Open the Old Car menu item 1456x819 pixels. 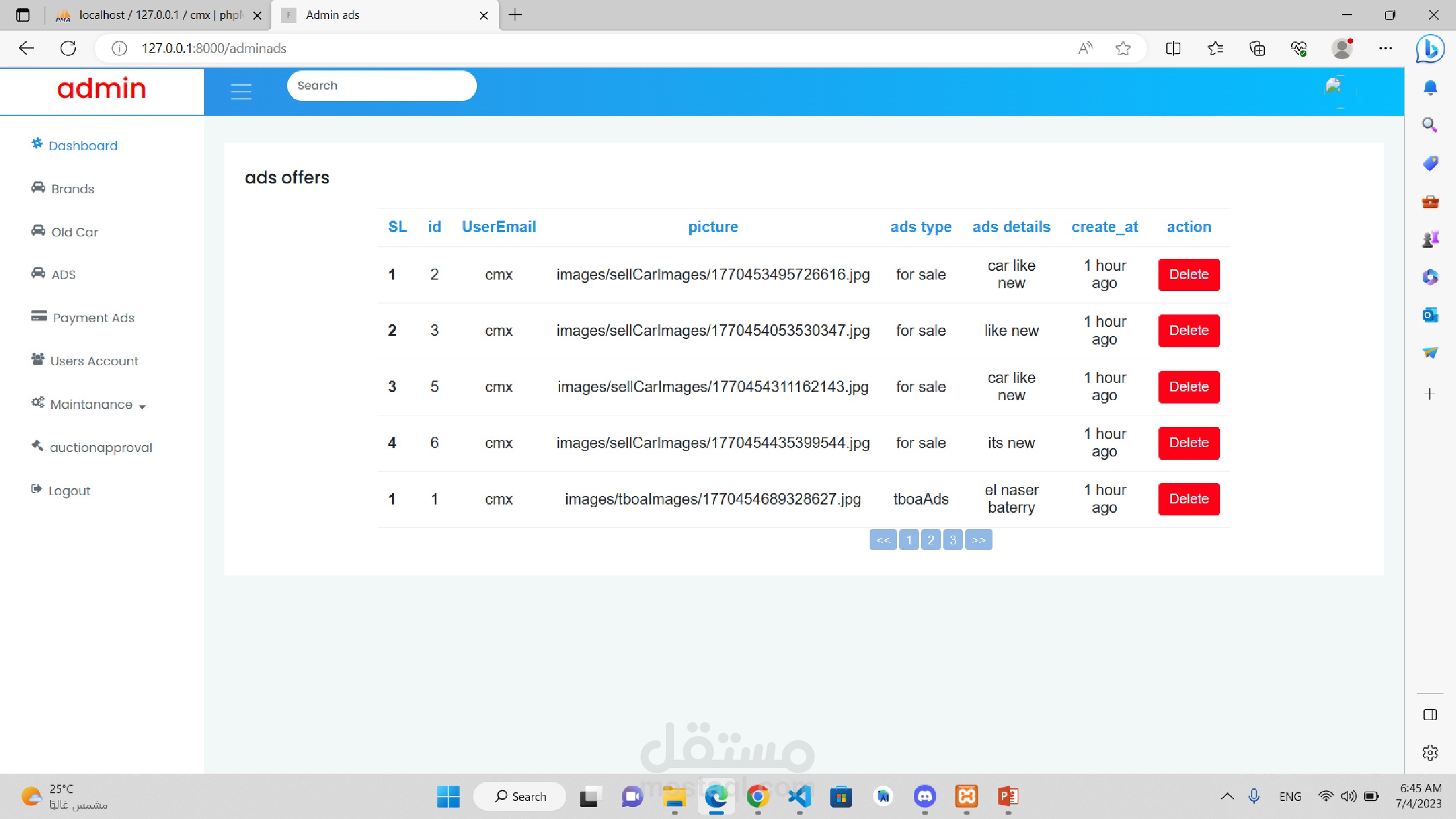pyautogui.click(x=74, y=232)
